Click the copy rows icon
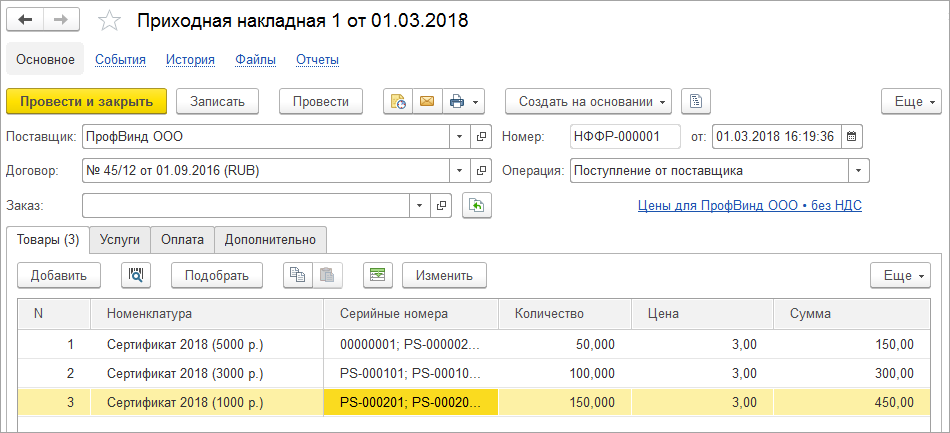This screenshot has height=433, width=950. pos(297,275)
